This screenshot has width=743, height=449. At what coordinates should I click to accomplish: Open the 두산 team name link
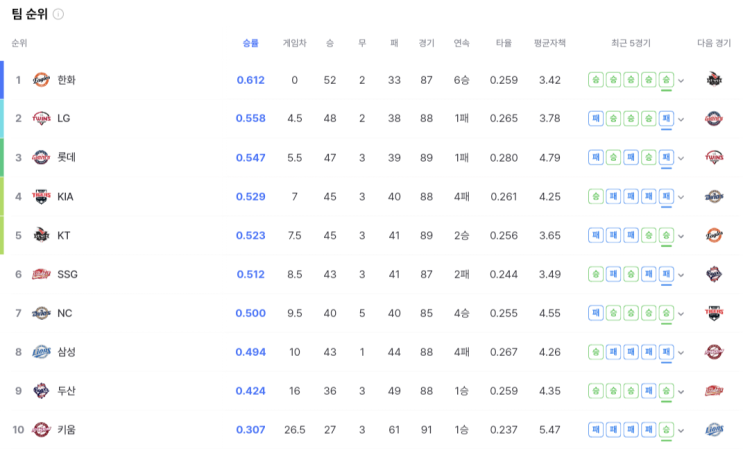coord(67,391)
